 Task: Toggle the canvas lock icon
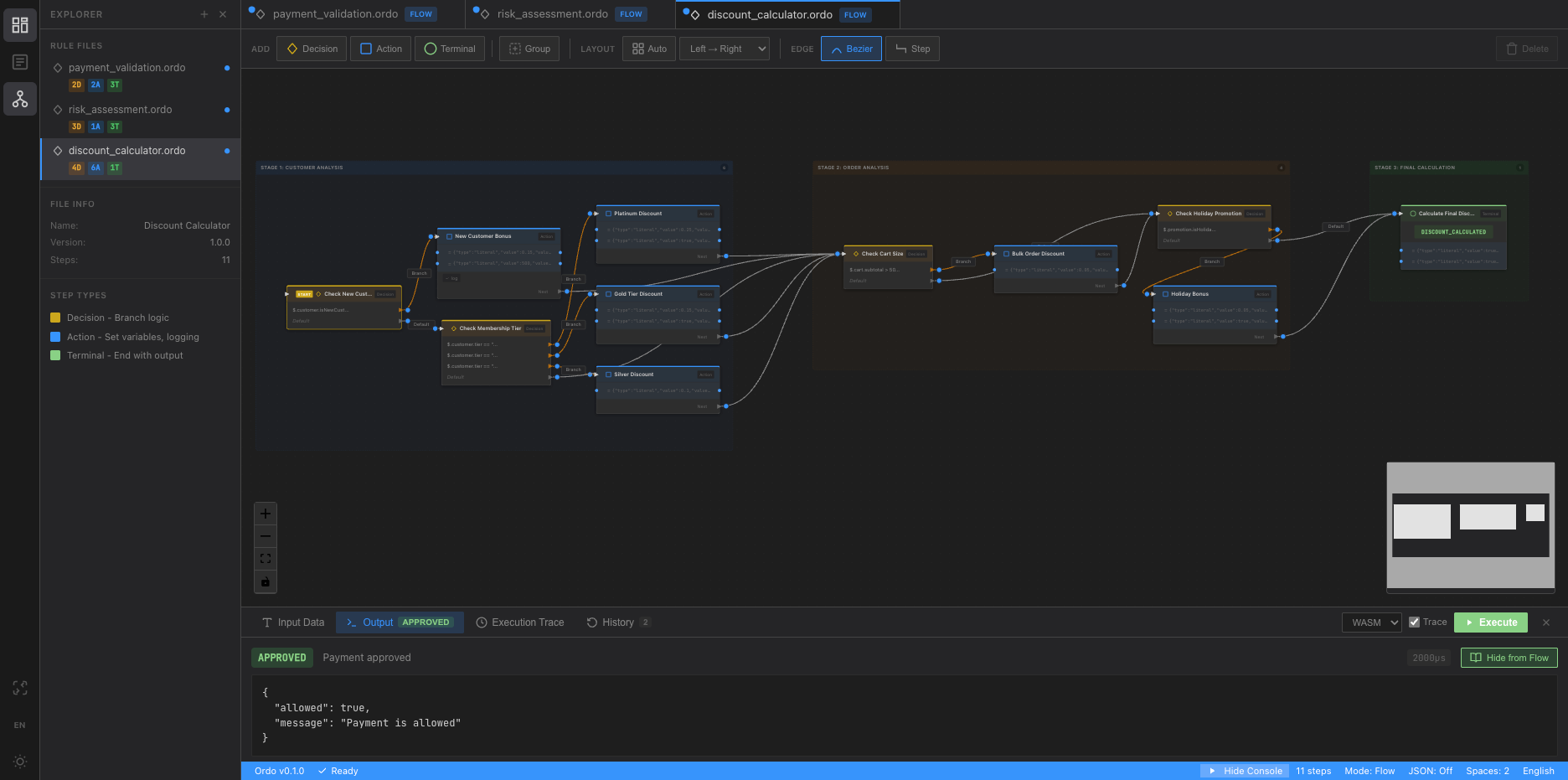tap(266, 581)
